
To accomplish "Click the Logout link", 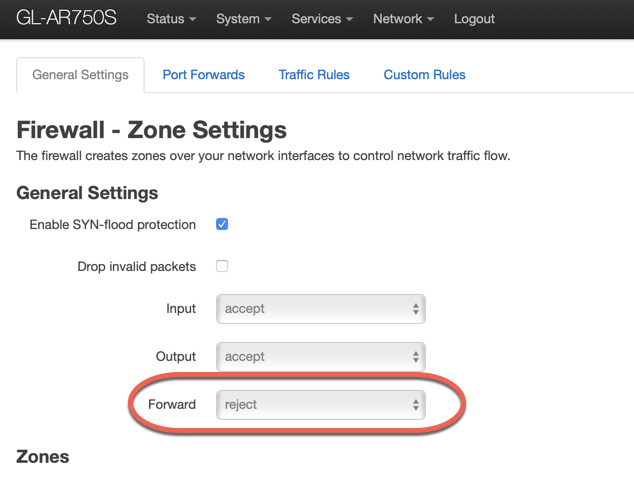I will (474, 19).
